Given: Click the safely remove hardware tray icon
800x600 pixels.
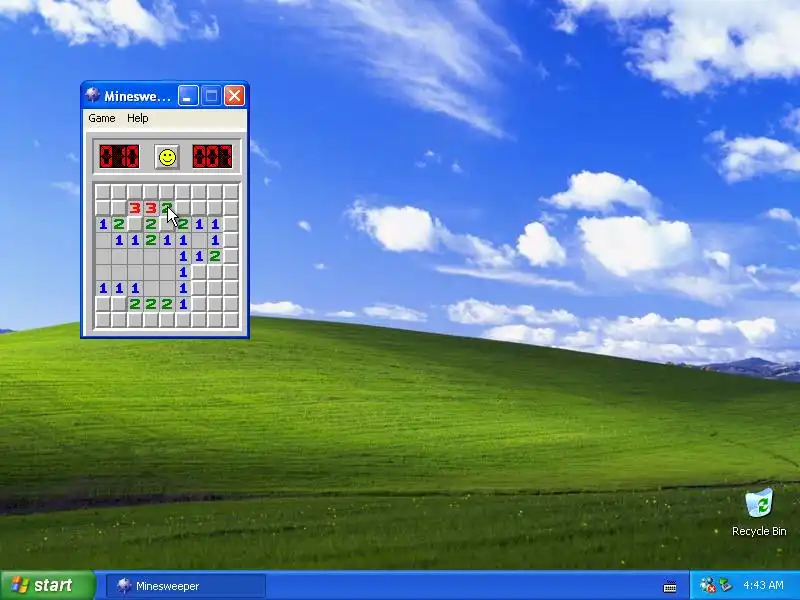Looking at the screenshot, I should tap(725, 585).
